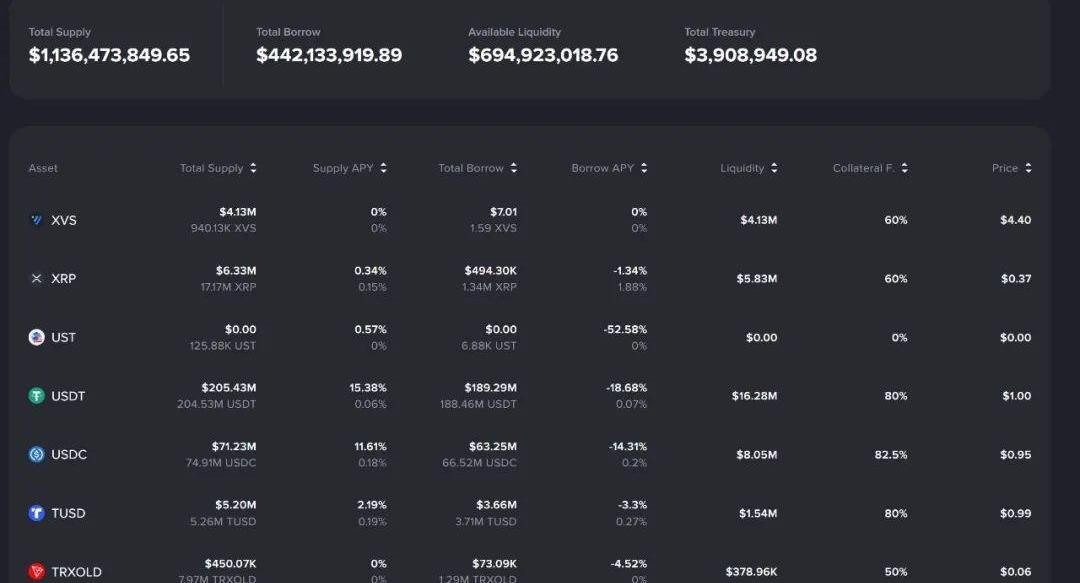Select the USDC price value $0.95
Viewport: 1080px width, 583px height.
(1015, 455)
